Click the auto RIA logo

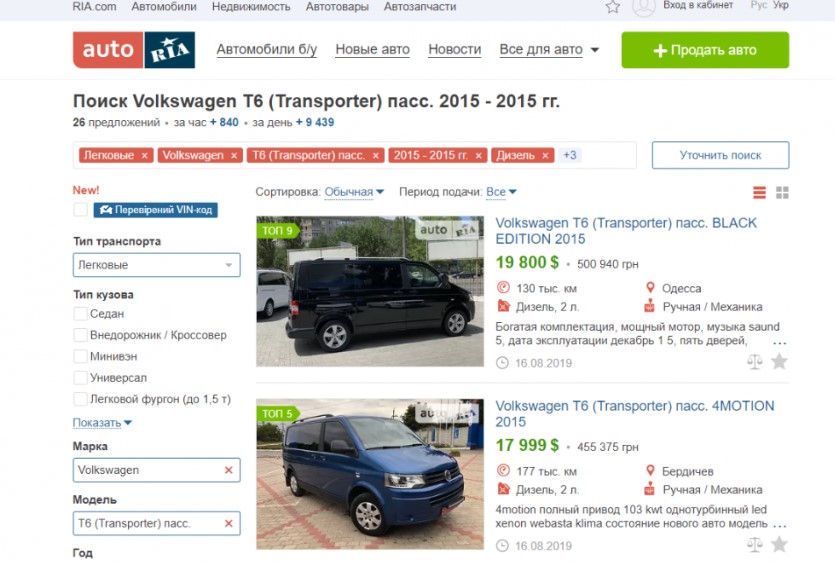(x=134, y=50)
